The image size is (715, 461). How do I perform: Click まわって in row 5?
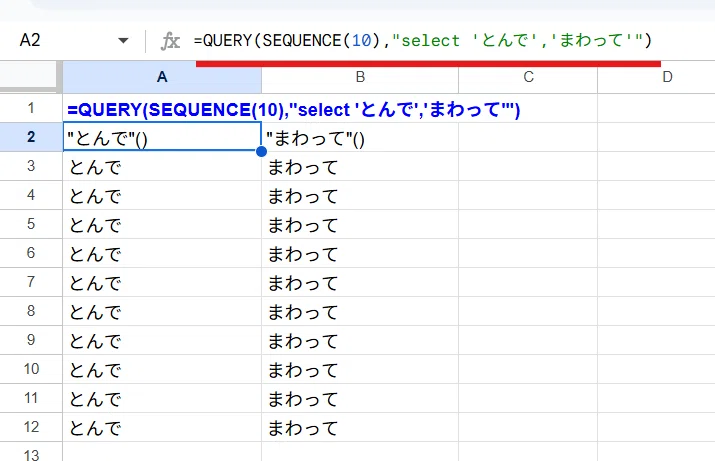303,225
